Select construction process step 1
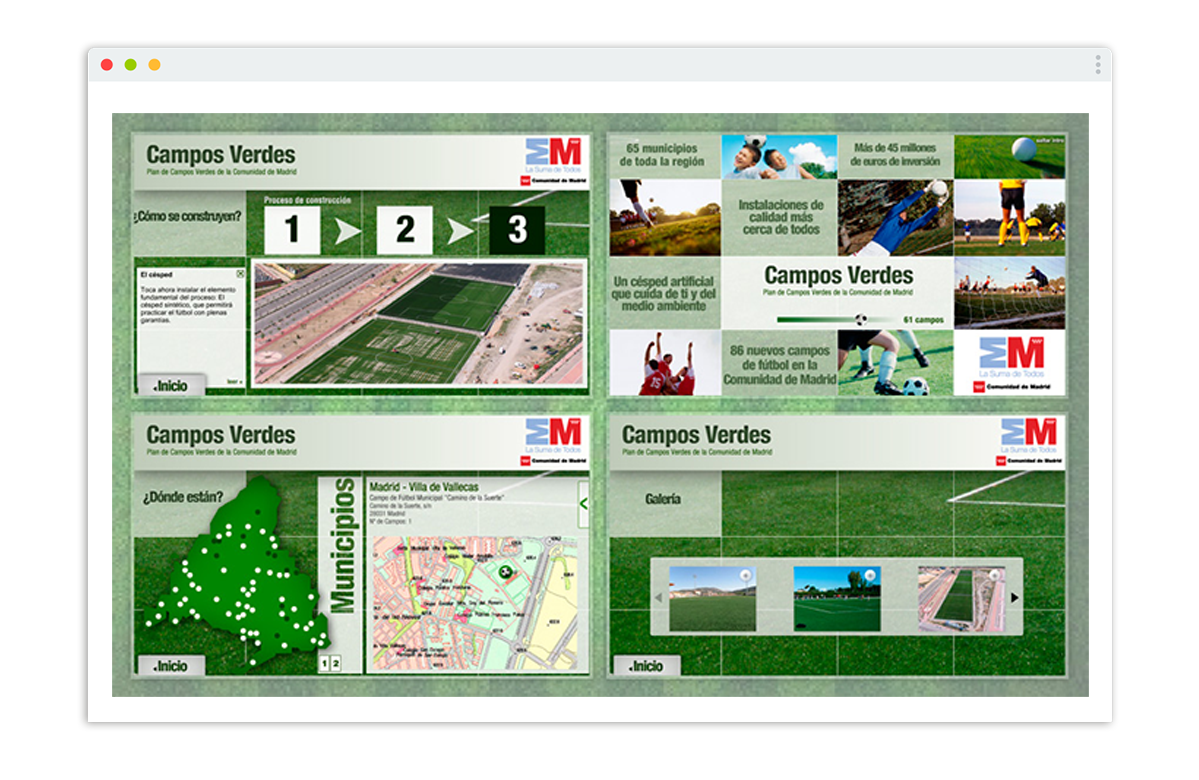The width and height of the screenshot is (1199, 780). pyautogui.click(x=292, y=230)
